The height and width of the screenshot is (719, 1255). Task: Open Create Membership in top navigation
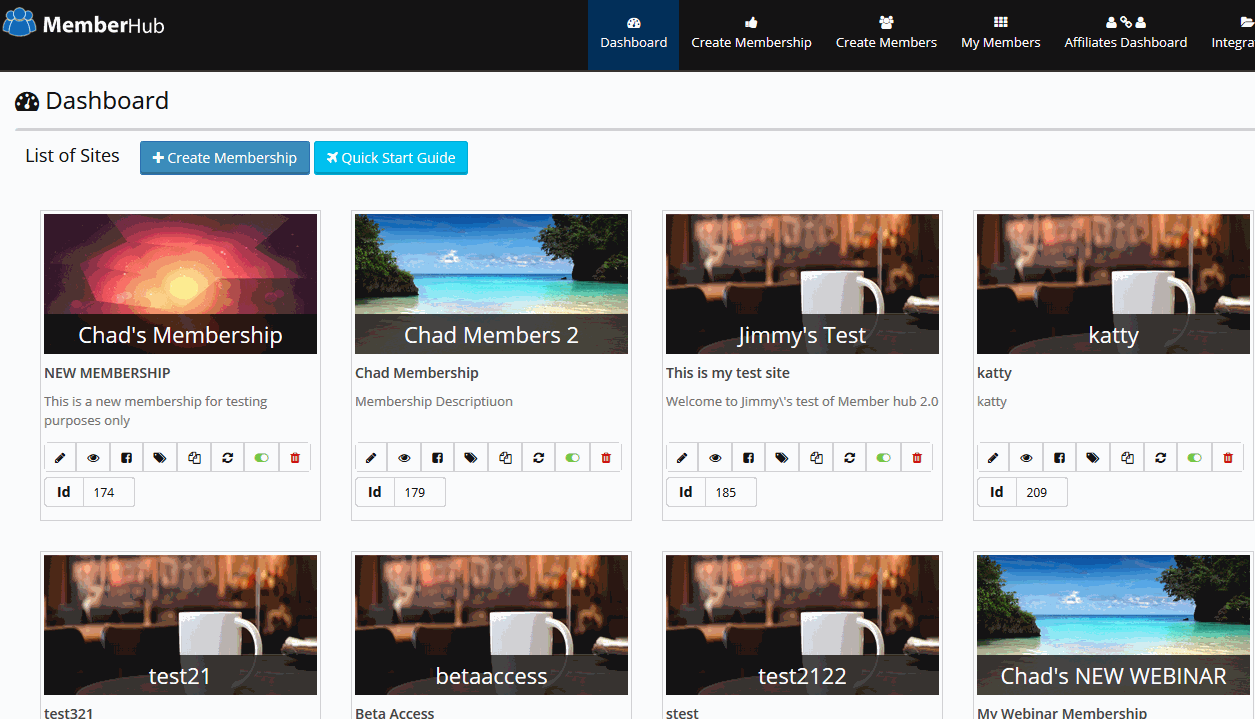pos(752,35)
